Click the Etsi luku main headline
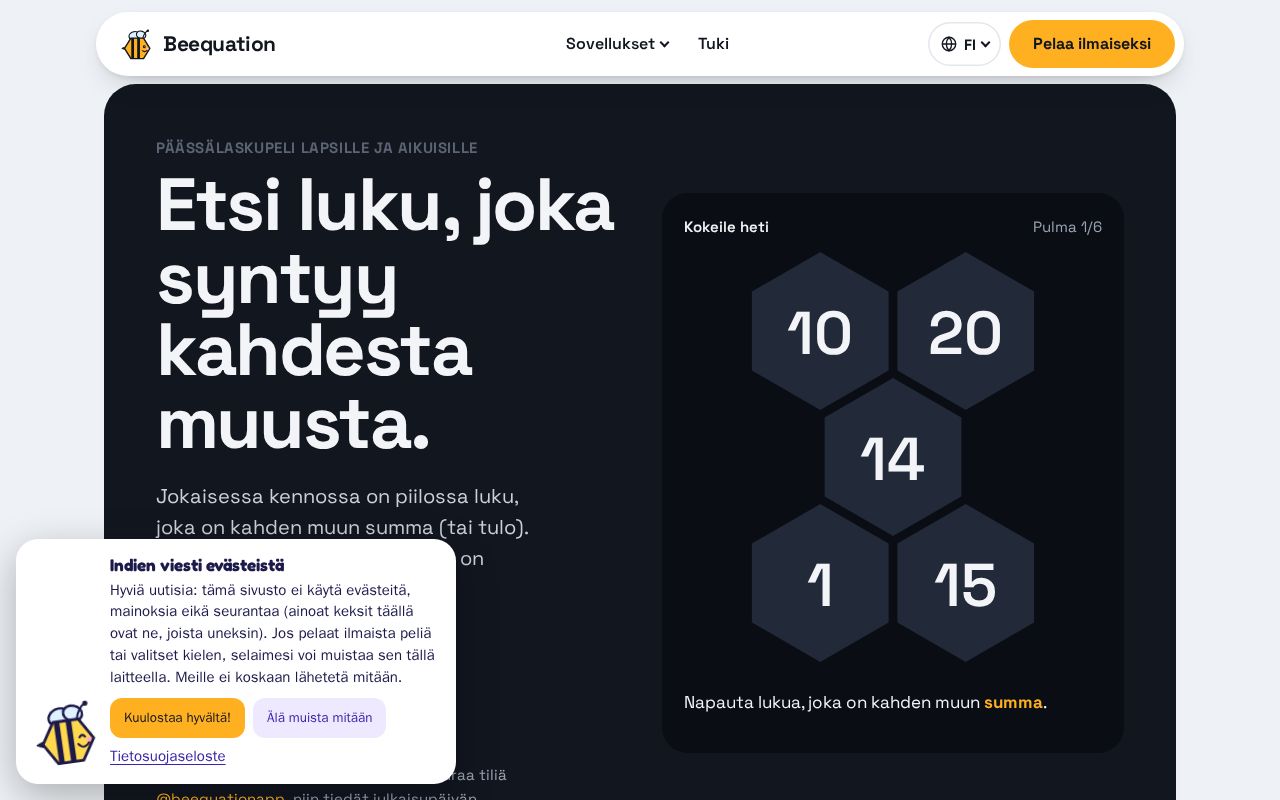 click(385, 314)
